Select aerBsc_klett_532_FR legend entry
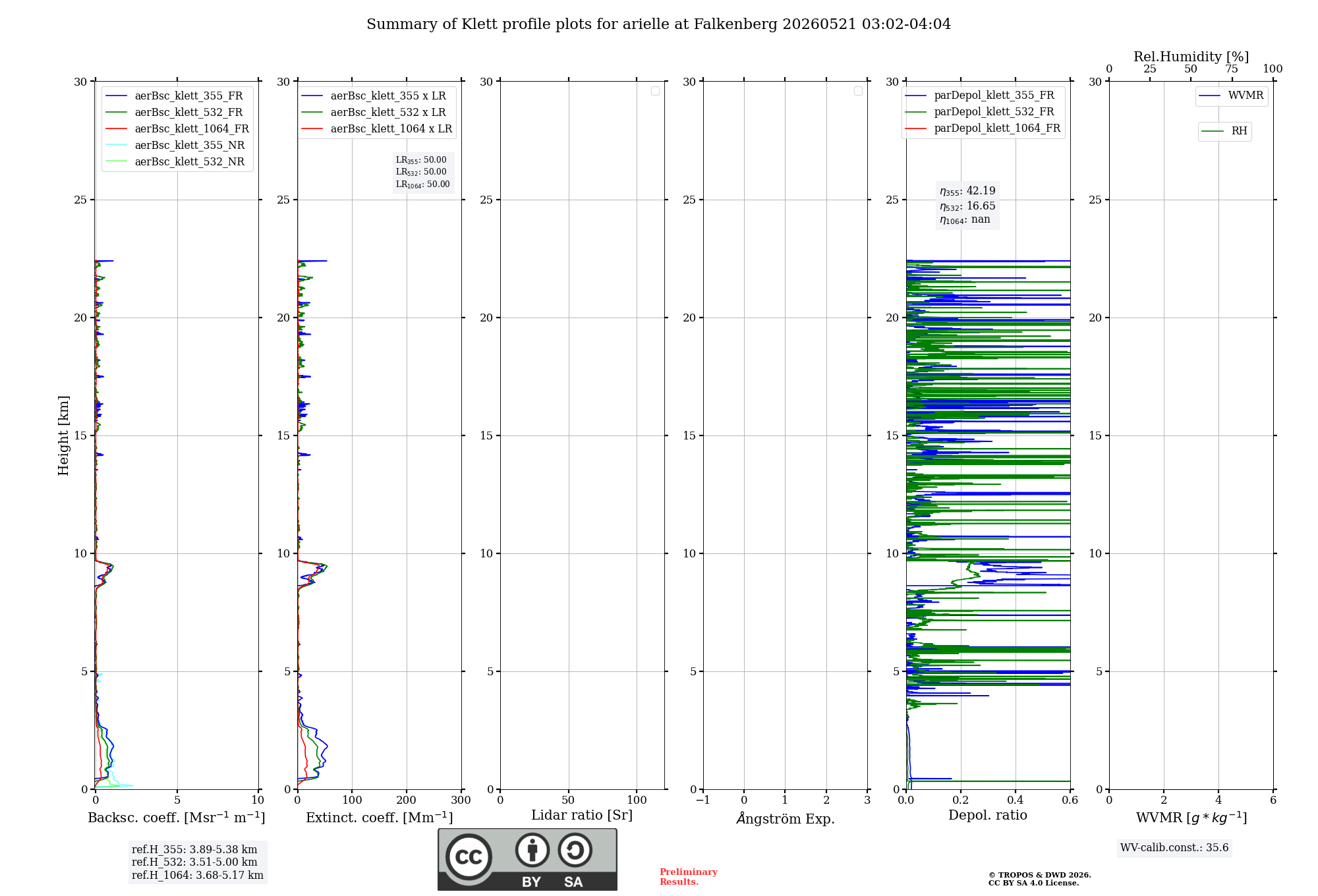This screenshot has height=896, width=1318. tap(174, 112)
